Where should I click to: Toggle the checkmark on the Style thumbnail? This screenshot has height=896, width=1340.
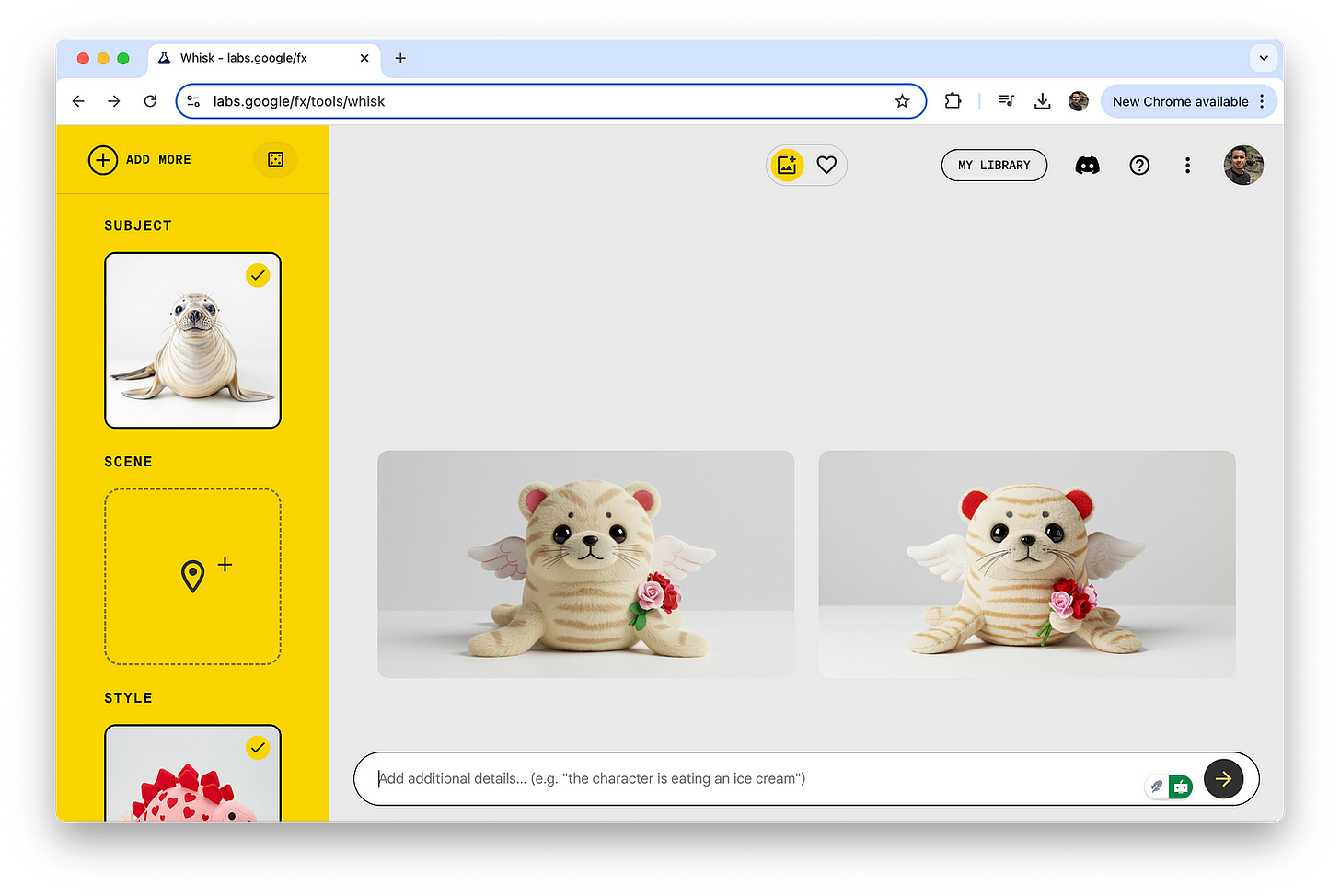point(258,747)
